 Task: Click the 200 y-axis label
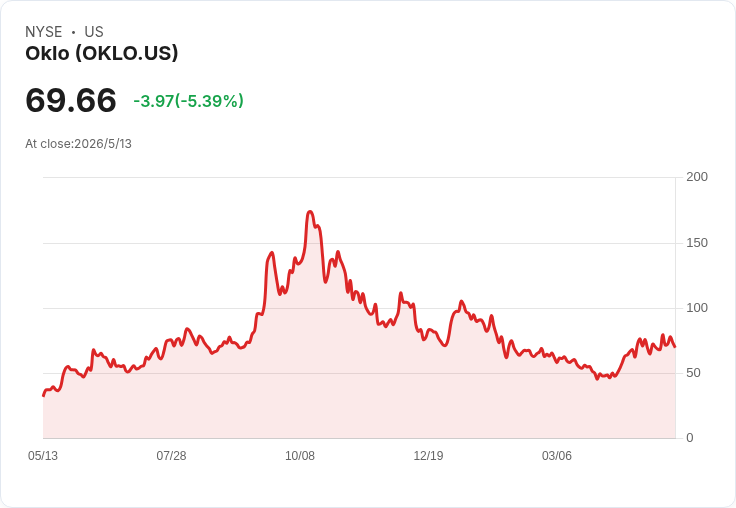coord(697,177)
